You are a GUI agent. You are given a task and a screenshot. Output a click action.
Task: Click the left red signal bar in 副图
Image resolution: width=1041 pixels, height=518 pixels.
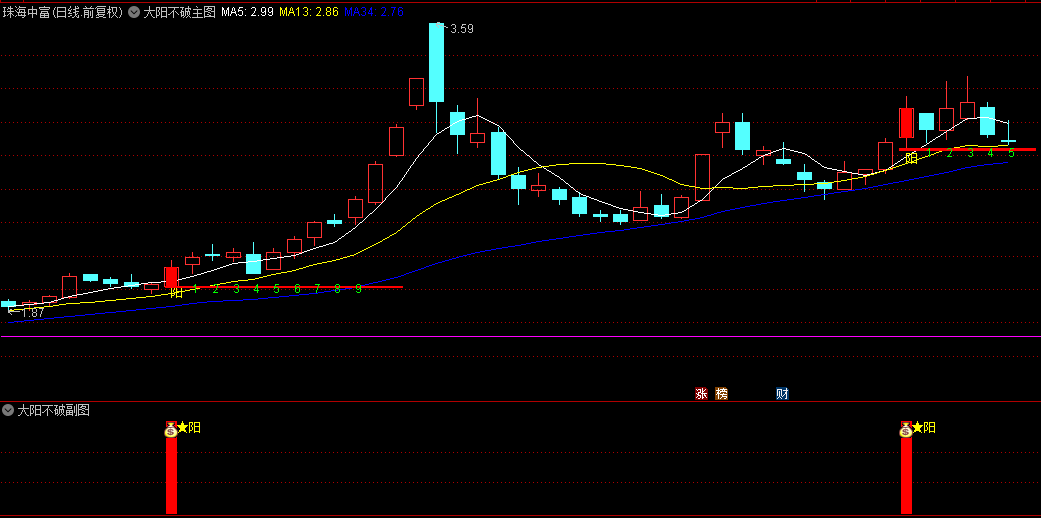171,475
